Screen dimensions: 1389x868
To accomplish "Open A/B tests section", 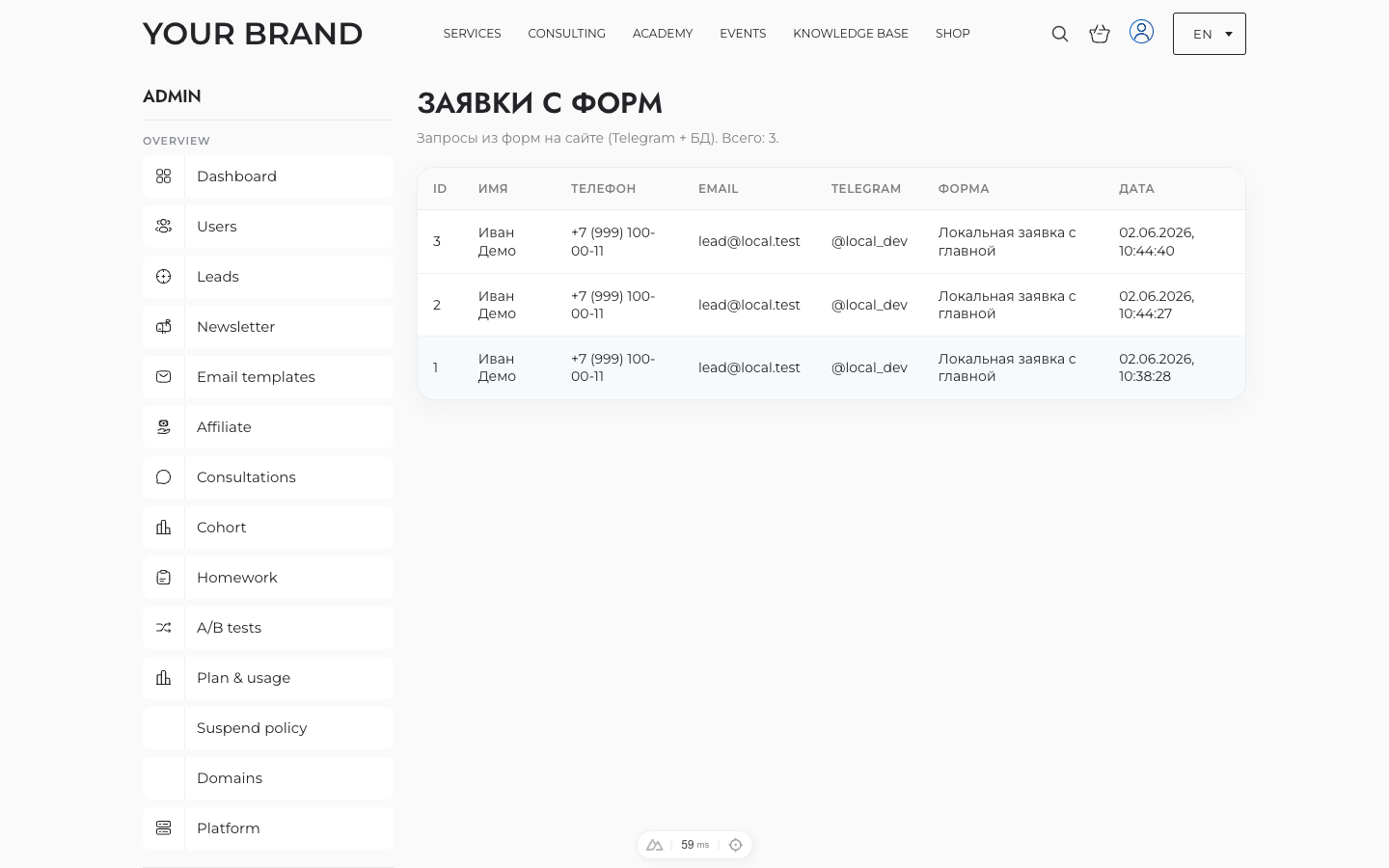I will pos(268,628).
